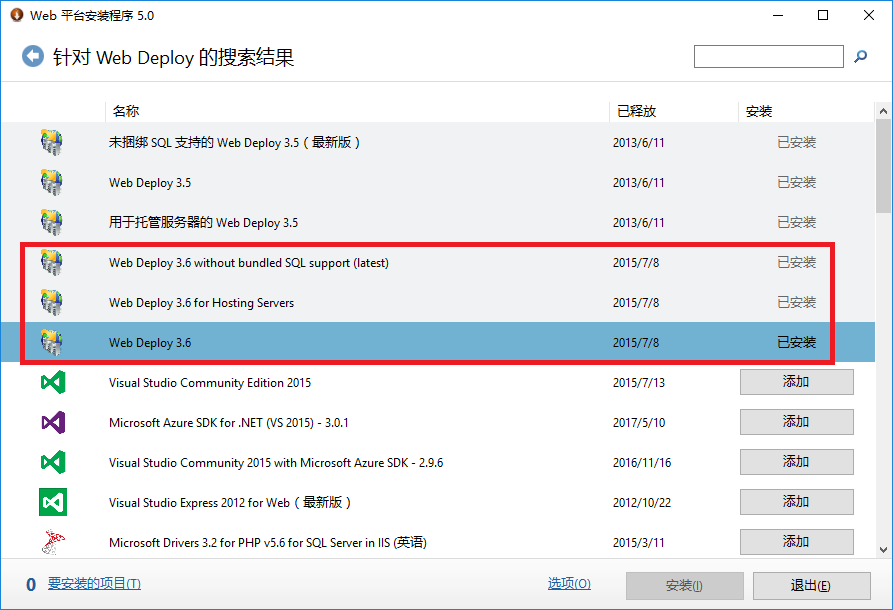
Task: Click the vertical scrollbar thumb
Action: pos(883,166)
